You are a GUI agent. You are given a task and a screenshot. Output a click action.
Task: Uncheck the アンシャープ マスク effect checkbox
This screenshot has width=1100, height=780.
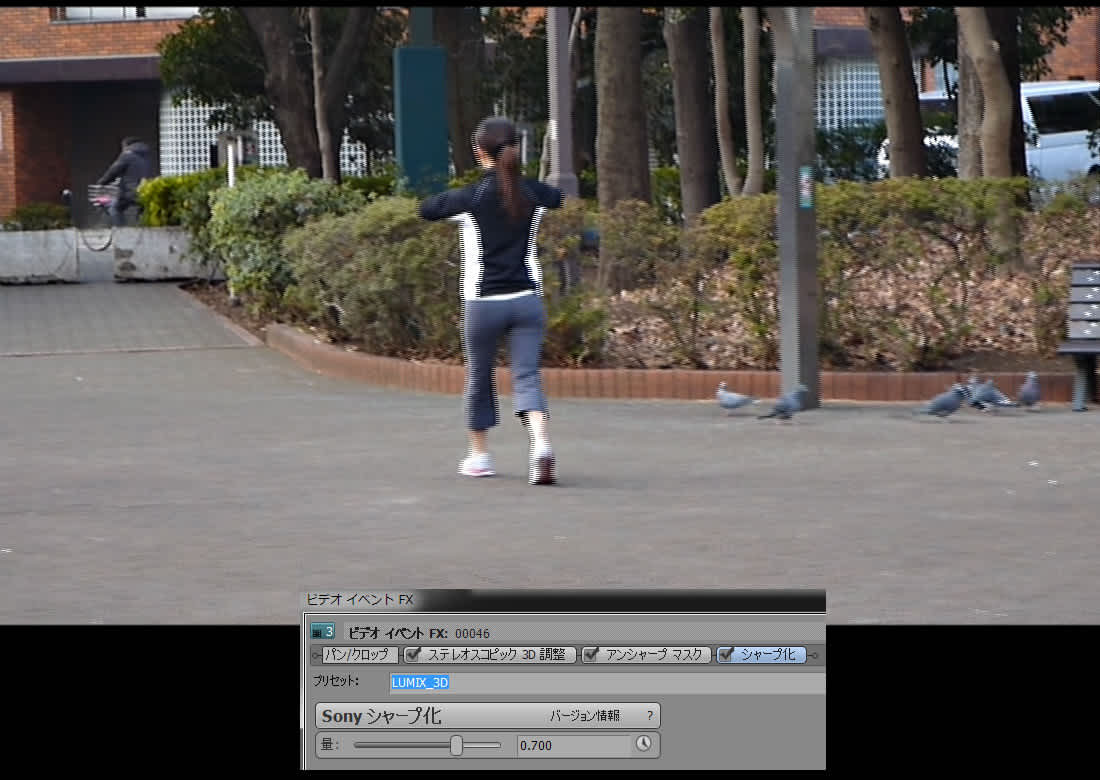pyautogui.click(x=591, y=655)
